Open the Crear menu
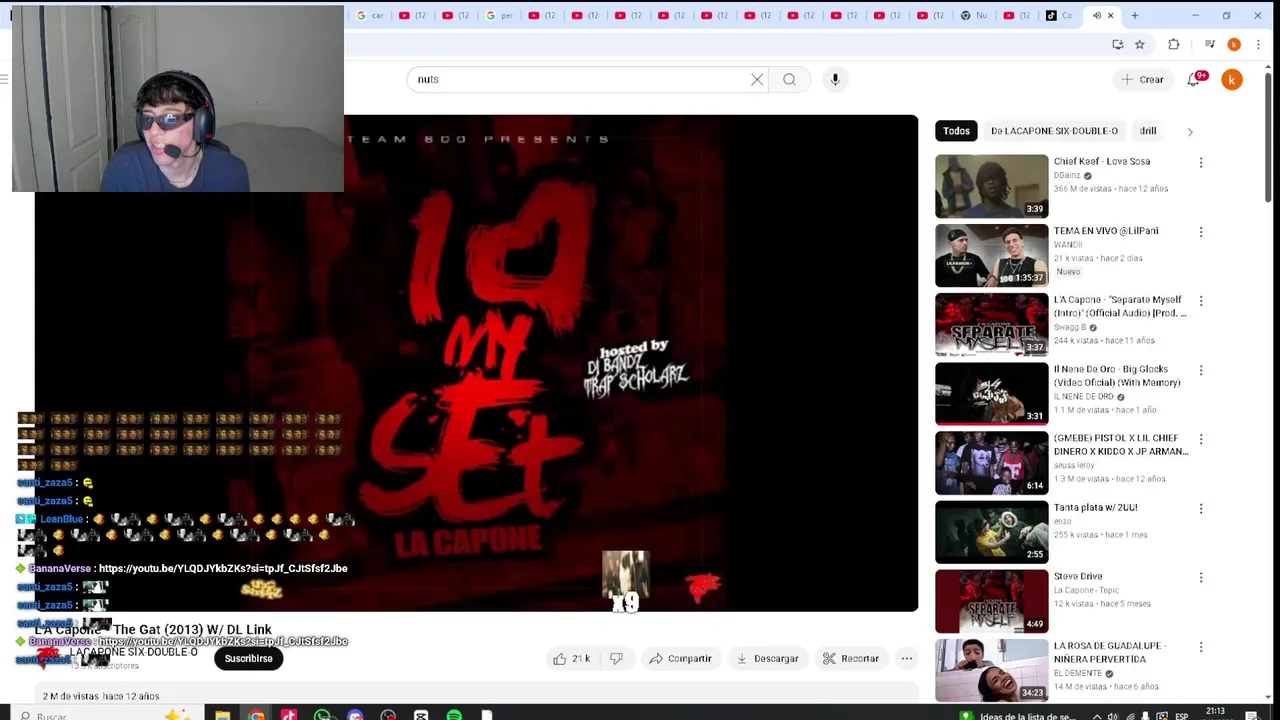Screen dimensions: 1280x720 [x=1142, y=79]
